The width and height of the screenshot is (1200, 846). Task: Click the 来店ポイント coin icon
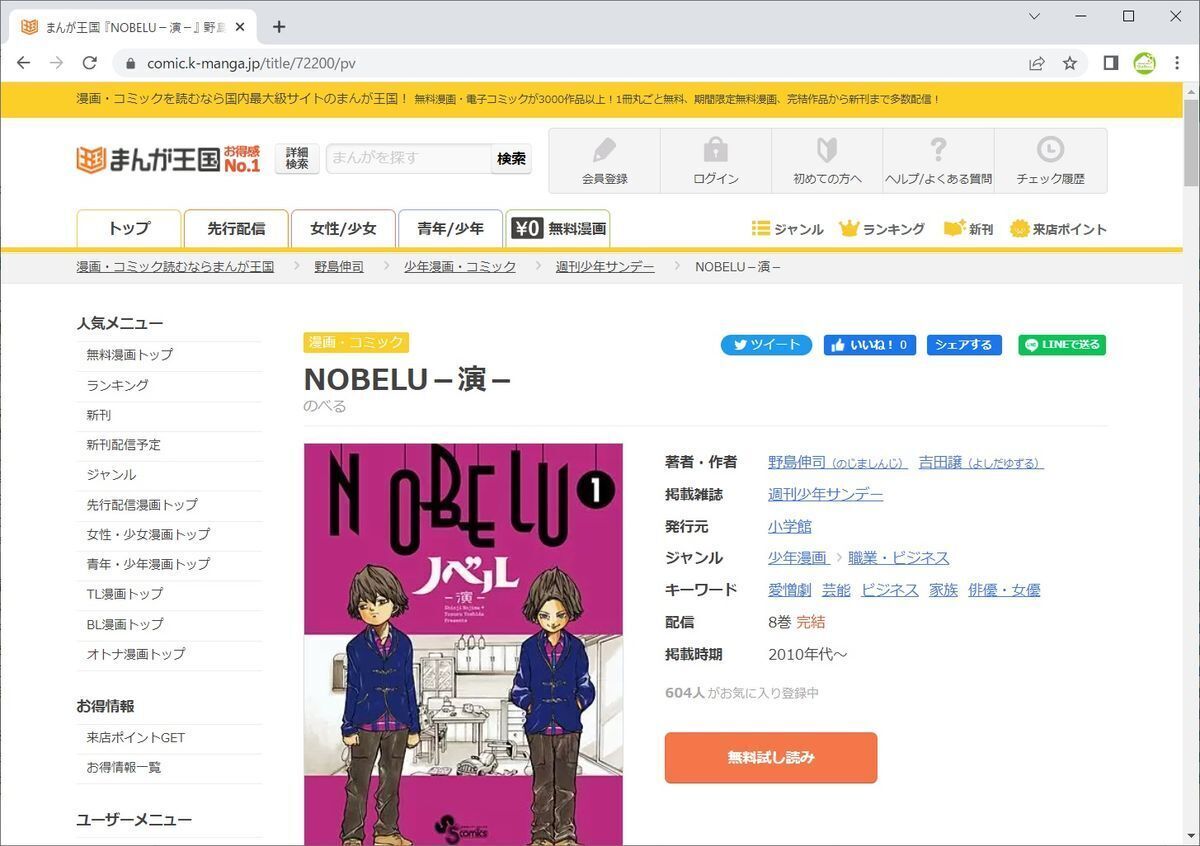click(x=1019, y=228)
